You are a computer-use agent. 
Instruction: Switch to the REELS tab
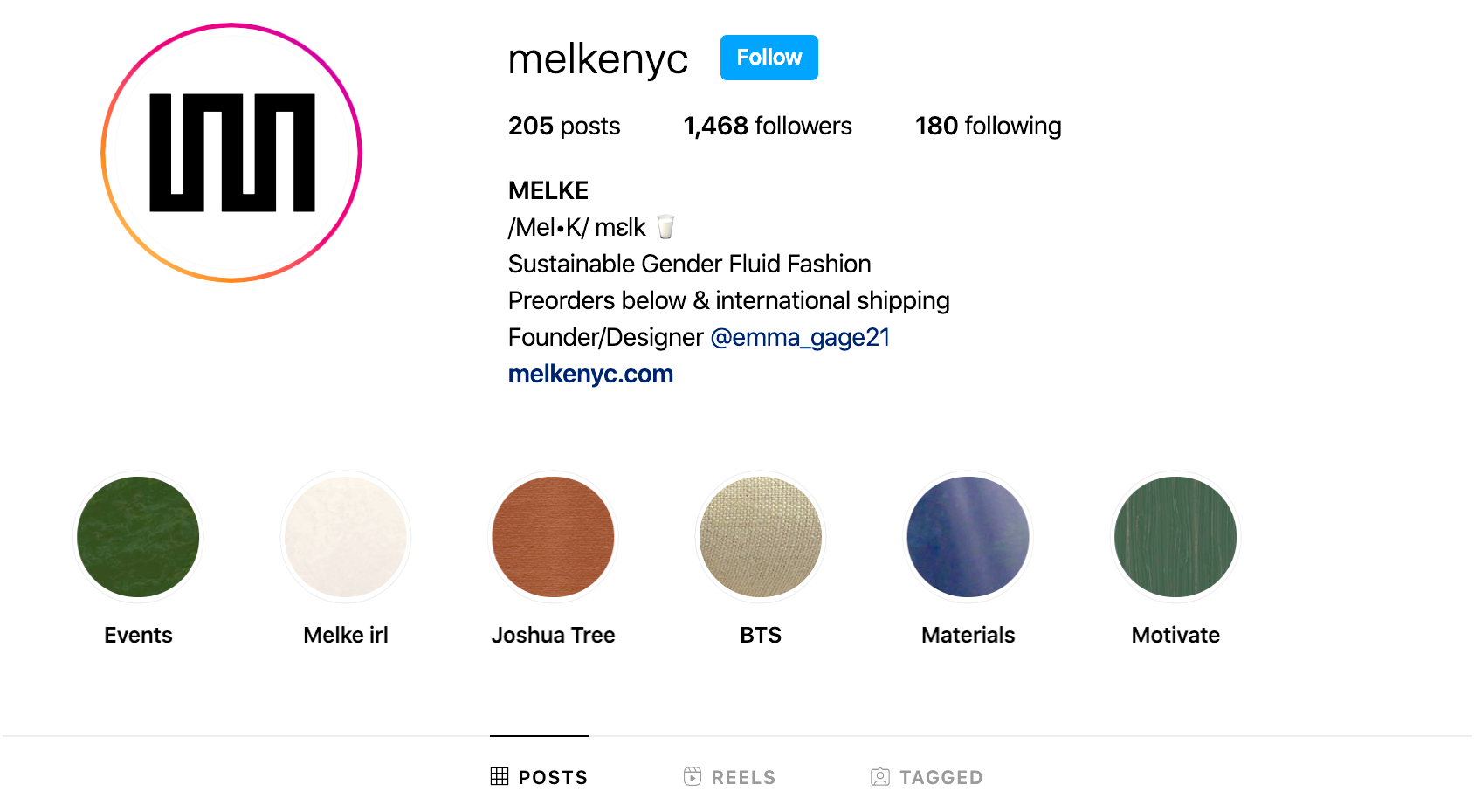coord(743,777)
